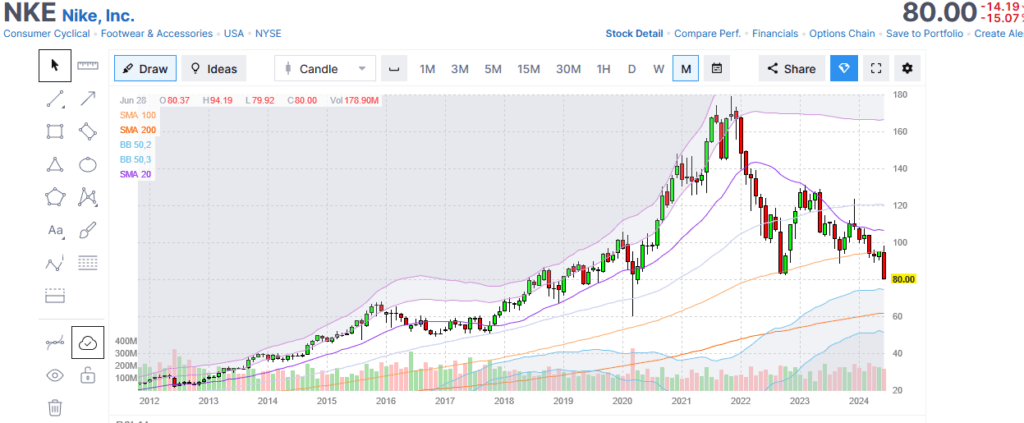Image resolution: width=1024 pixels, height=423 pixels.
Task: Switch to 30M timeframe
Action: coord(568,69)
